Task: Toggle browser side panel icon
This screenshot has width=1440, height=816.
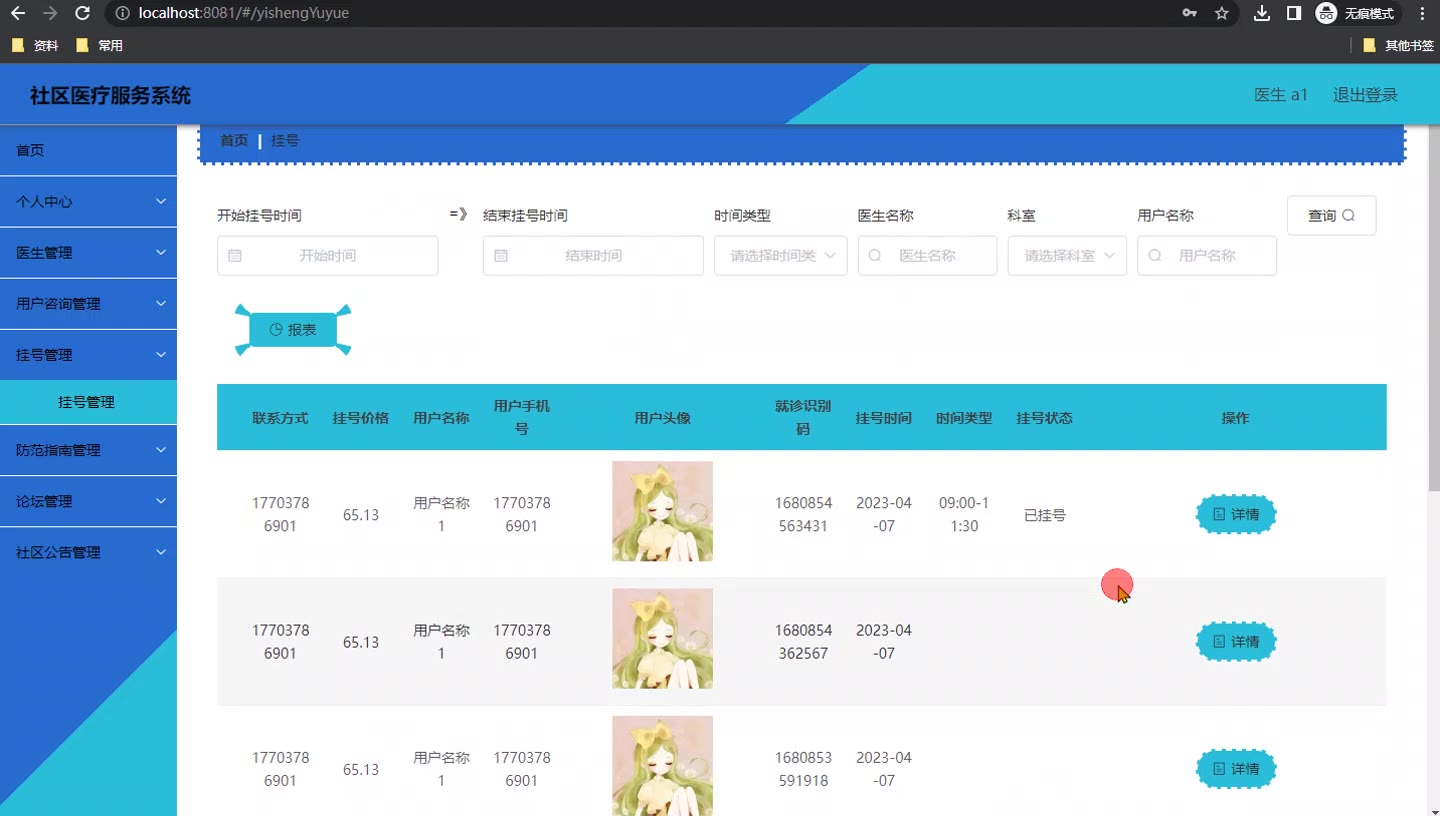Action: (x=1293, y=13)
